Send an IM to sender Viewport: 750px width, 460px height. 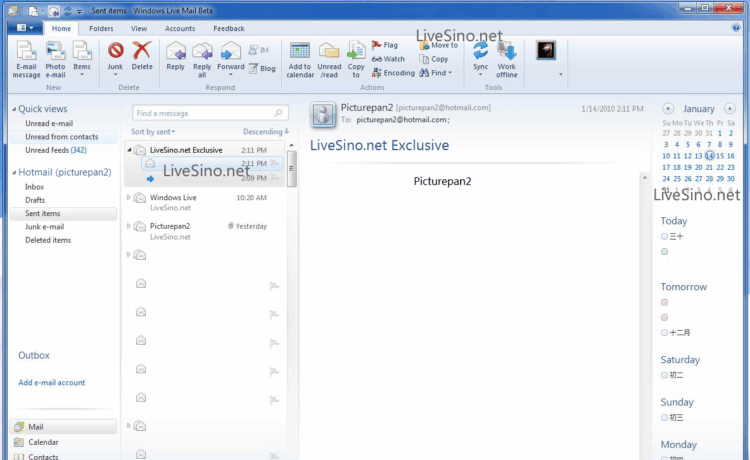click(259, 50)
